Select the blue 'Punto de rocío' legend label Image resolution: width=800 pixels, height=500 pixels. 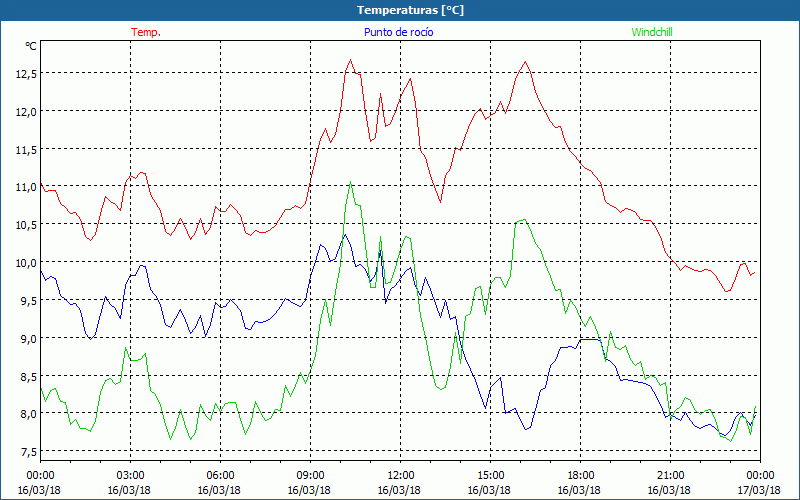coord(398,32)
